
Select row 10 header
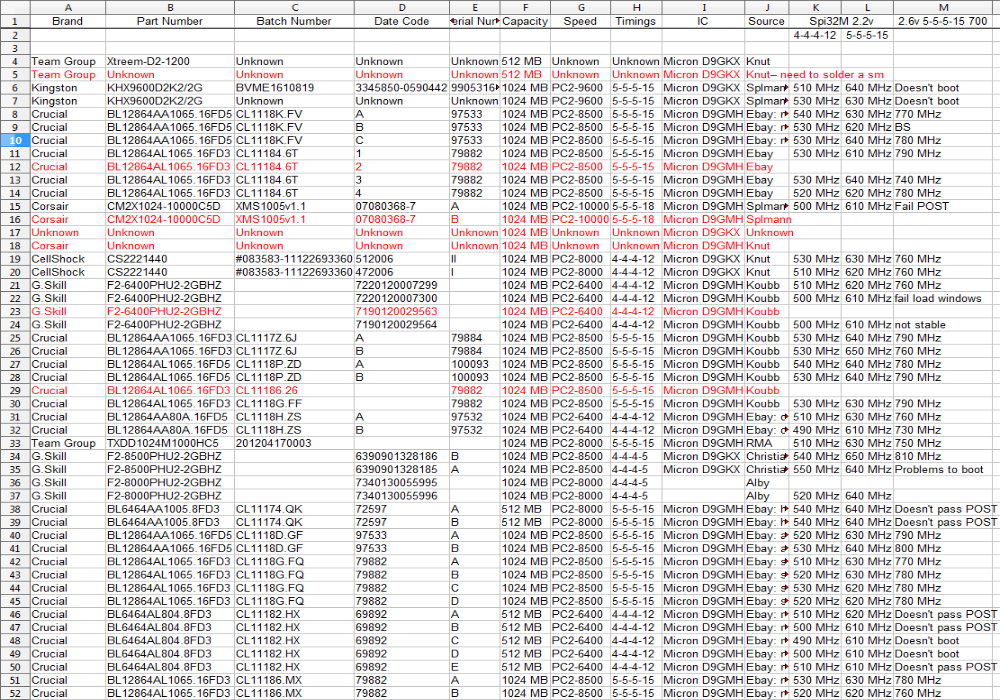click(15, 140)
